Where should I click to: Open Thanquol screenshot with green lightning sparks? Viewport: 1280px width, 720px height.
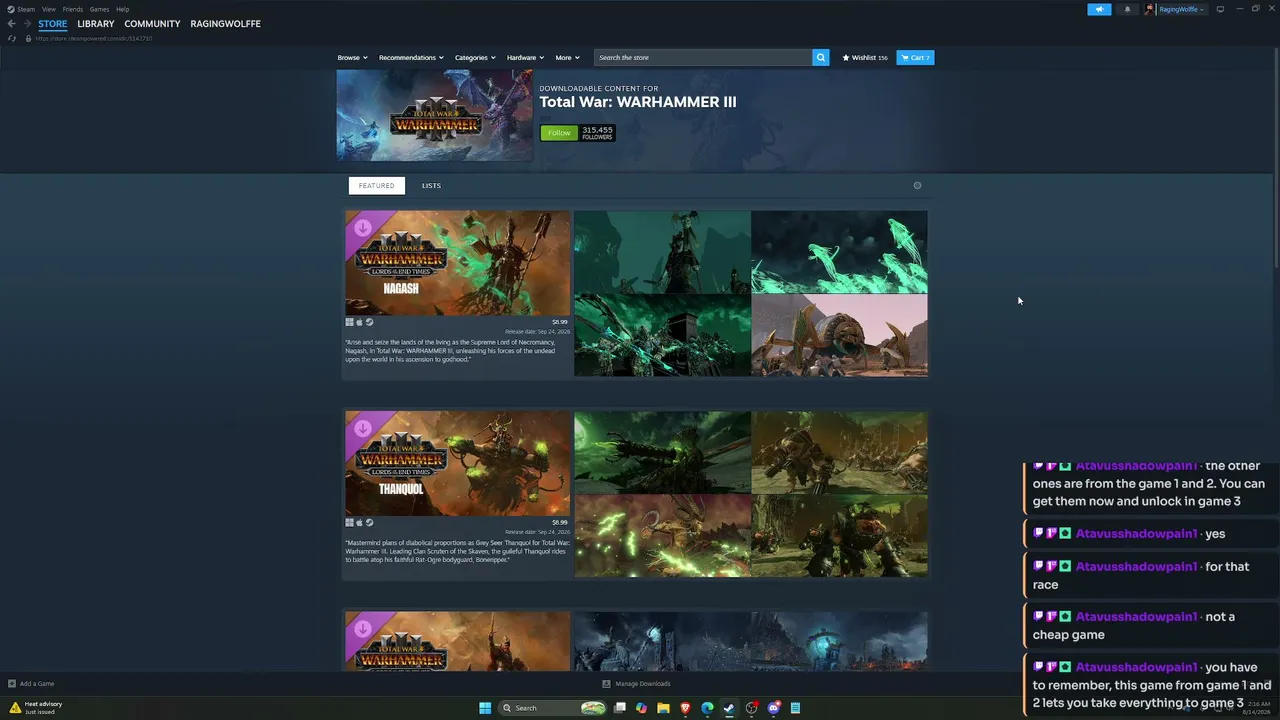[x=662, y=536]
